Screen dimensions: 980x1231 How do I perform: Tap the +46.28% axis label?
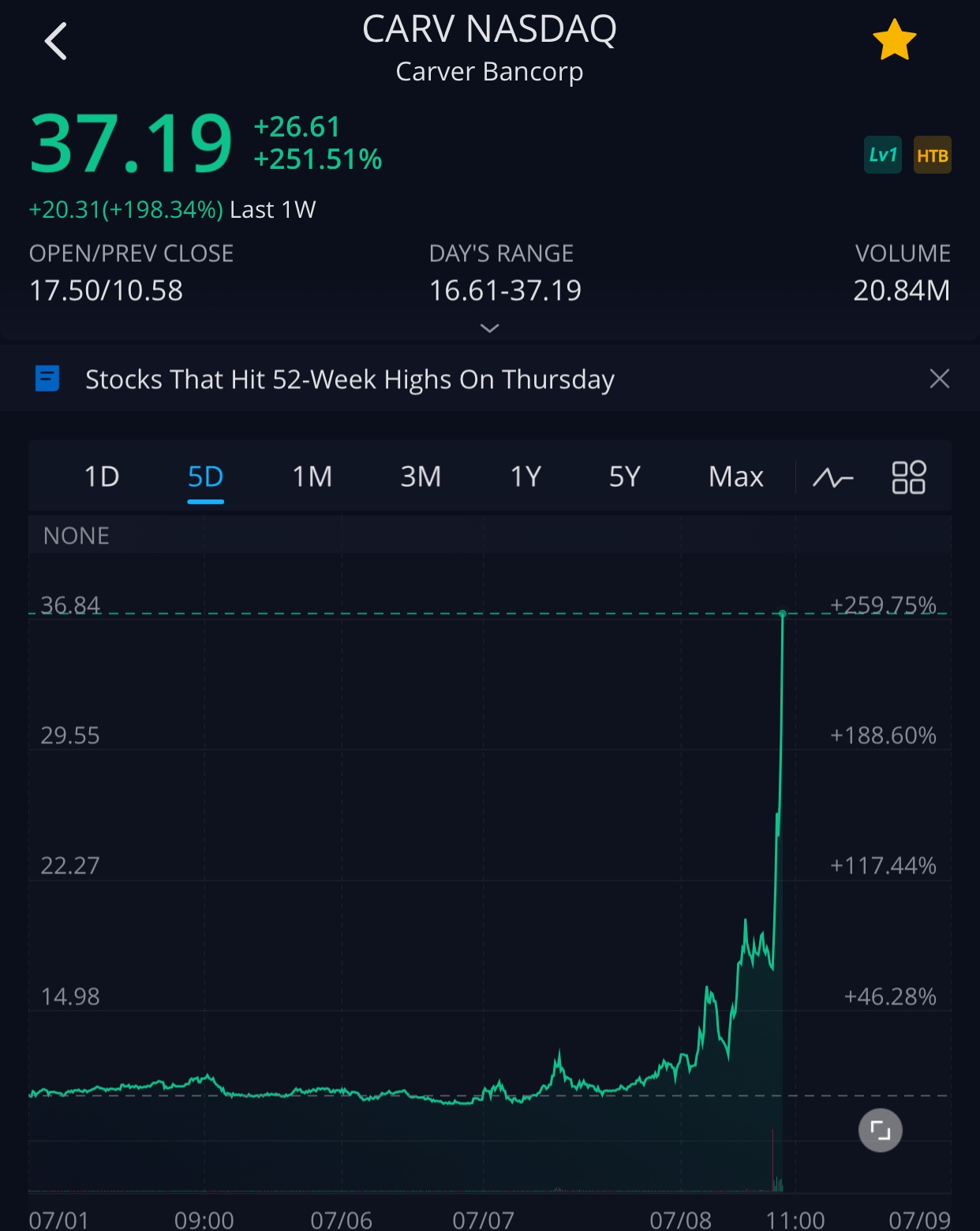(890, 997)
